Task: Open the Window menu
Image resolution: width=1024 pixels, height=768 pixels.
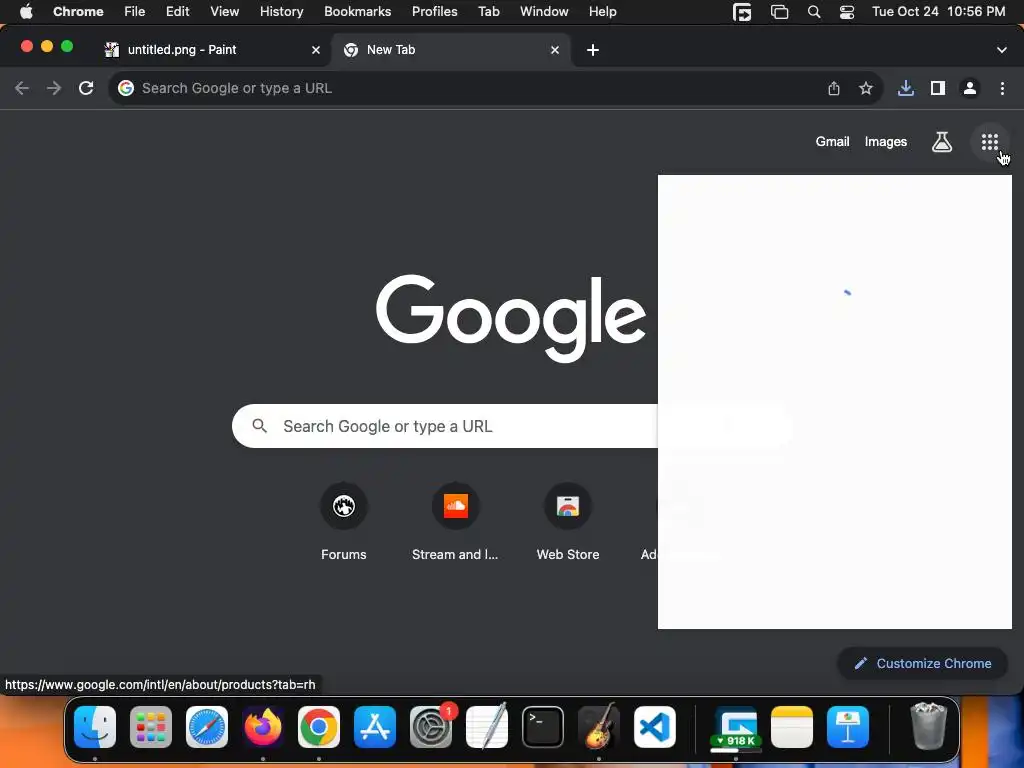Action: [544, 12]
